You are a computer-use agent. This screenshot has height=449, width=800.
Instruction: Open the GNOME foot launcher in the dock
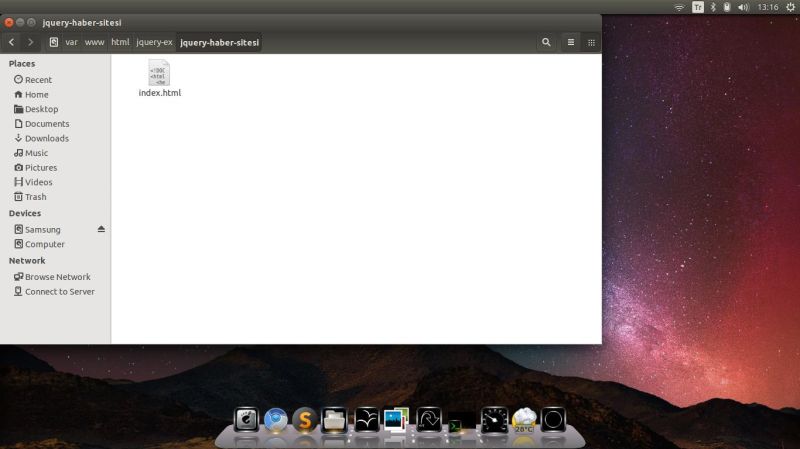click(246, 420)
